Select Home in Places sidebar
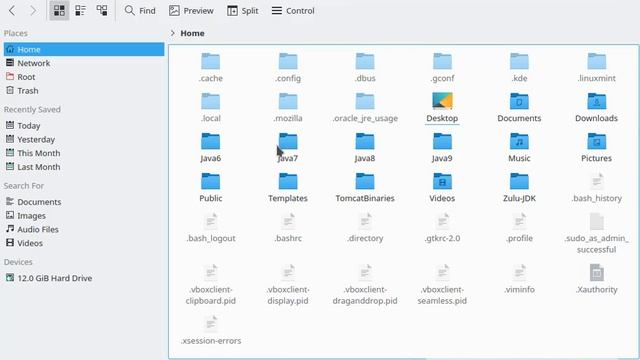 (x=84, y=49)
